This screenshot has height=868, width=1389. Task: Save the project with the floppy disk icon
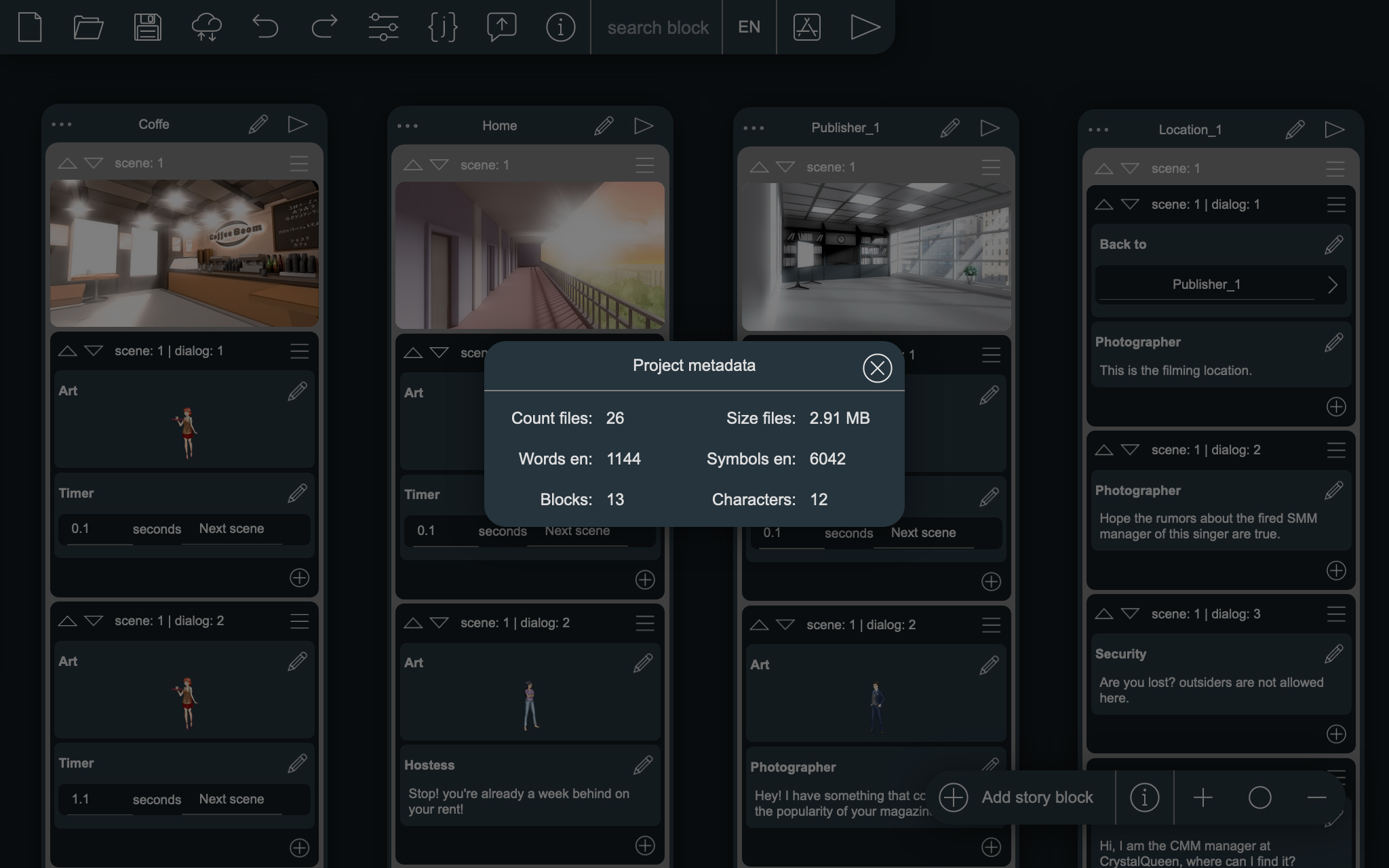[x=148, y=27]
